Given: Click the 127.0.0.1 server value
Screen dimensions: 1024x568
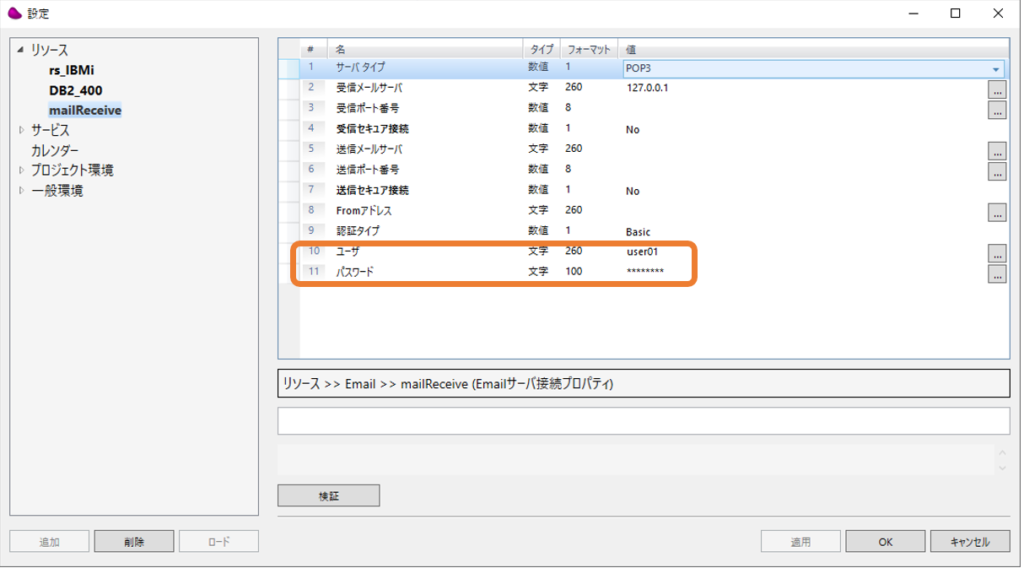Looking at the screenshot, I should coord(647,87).
